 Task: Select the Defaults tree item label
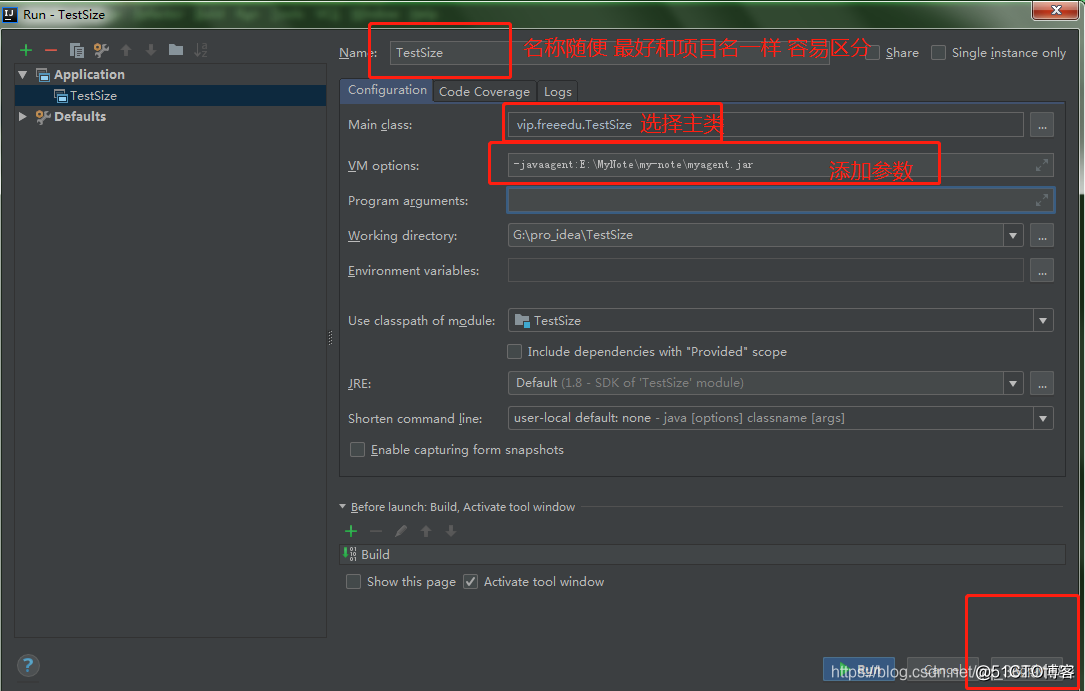click(80, 116)
